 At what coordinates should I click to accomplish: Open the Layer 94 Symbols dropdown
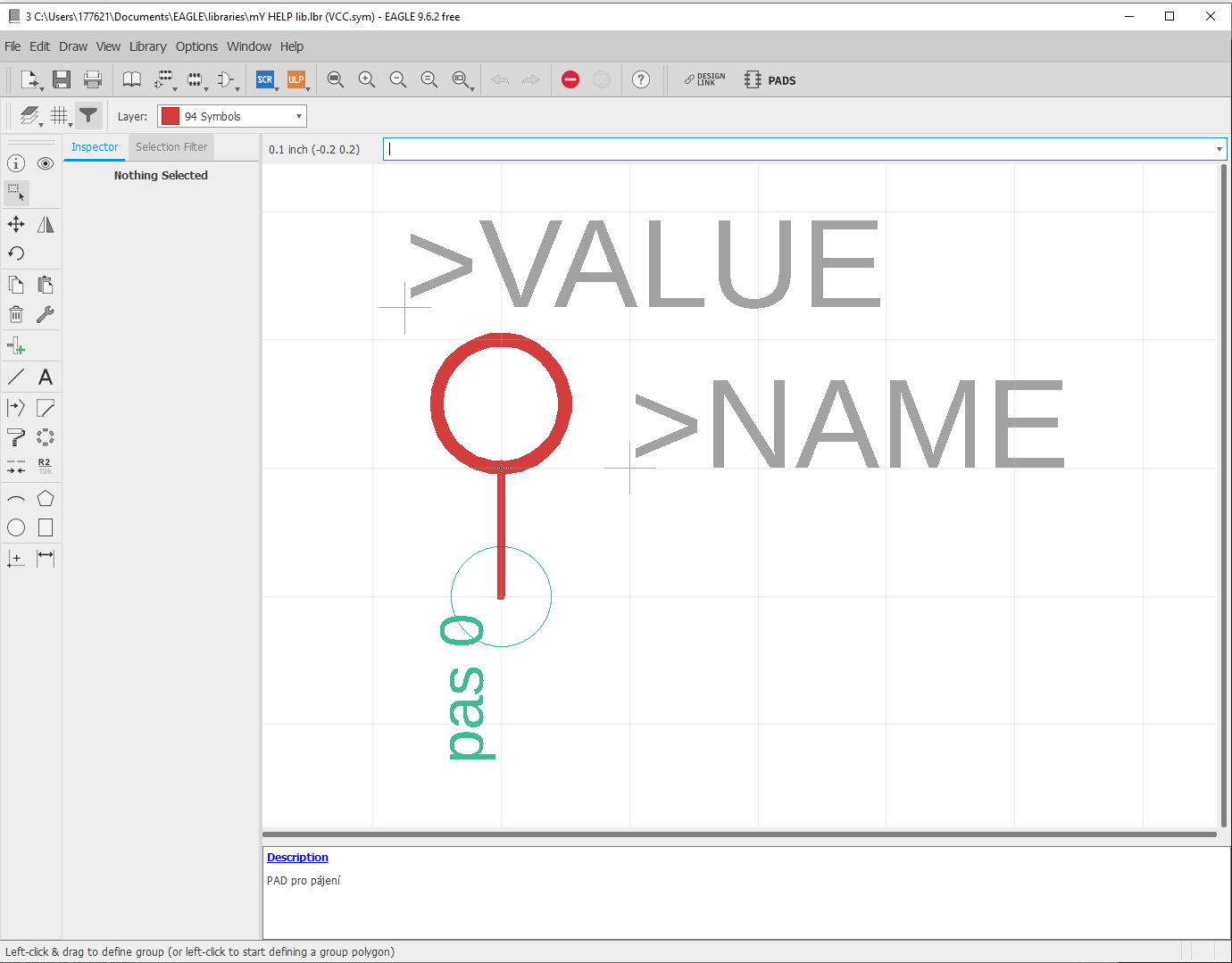tap(232, 116)
